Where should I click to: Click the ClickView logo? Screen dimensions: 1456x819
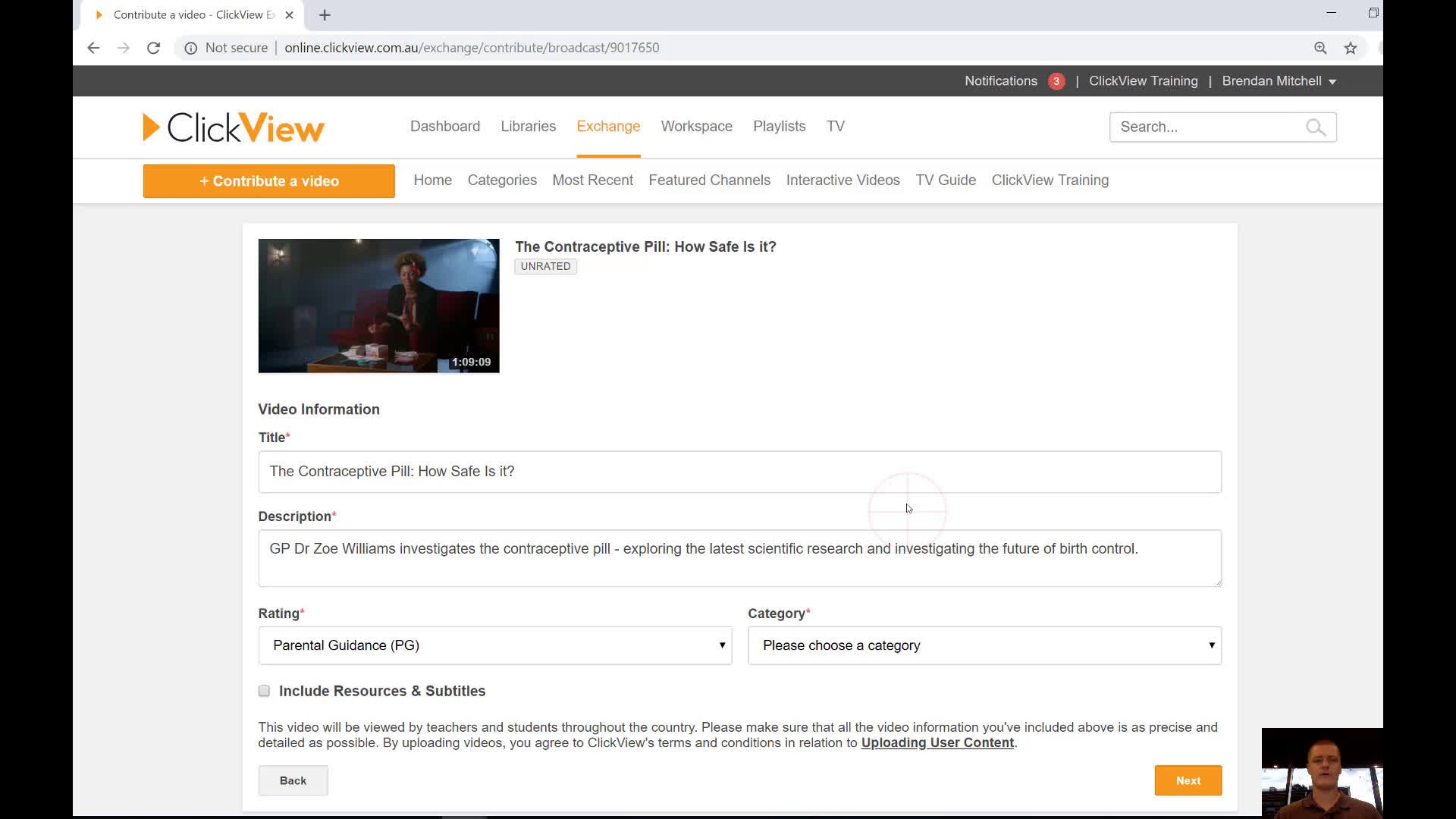[x=234, y=127]
